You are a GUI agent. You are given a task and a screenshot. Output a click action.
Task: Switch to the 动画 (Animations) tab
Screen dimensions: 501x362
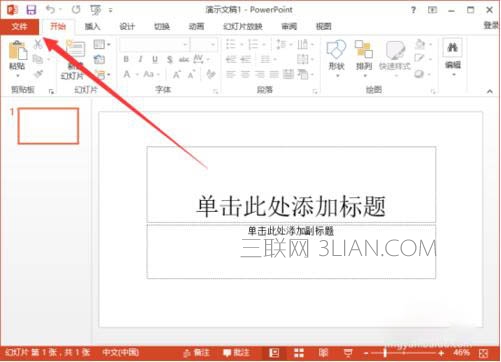(x=196, y=27)
